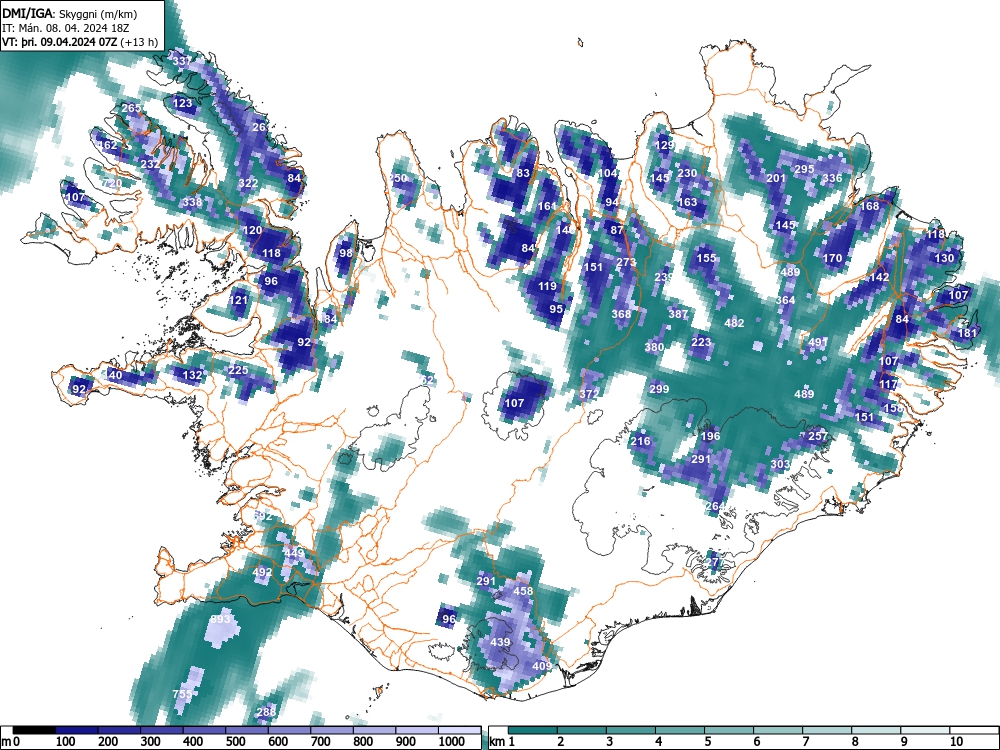Image resolution: width=1000 pixels, height=750 pixels.
Task: Click the DMI/IGA Skyggni (m/km) title
Action: point(70,14)
